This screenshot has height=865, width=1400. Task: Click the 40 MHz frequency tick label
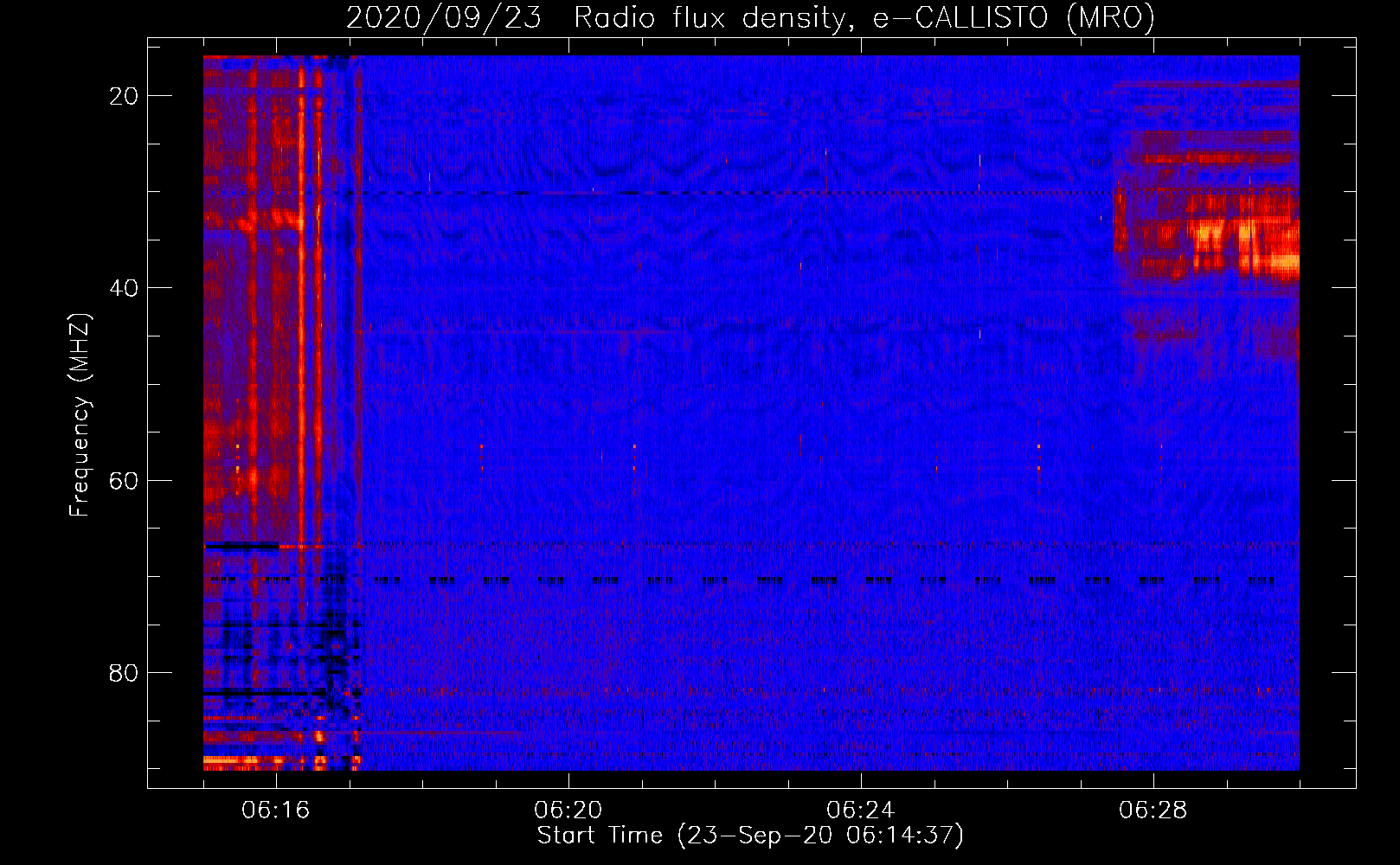[x=124, y=288]
